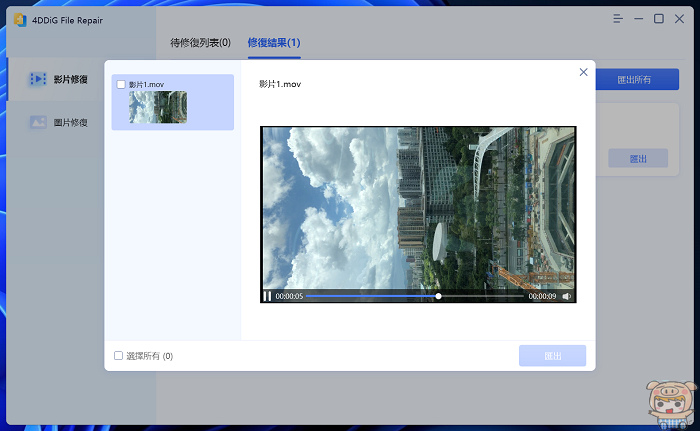Enable the 選擇所有 select-all checkbox
Viewport: 700px width, 431px height.
[x=119, y=355]
